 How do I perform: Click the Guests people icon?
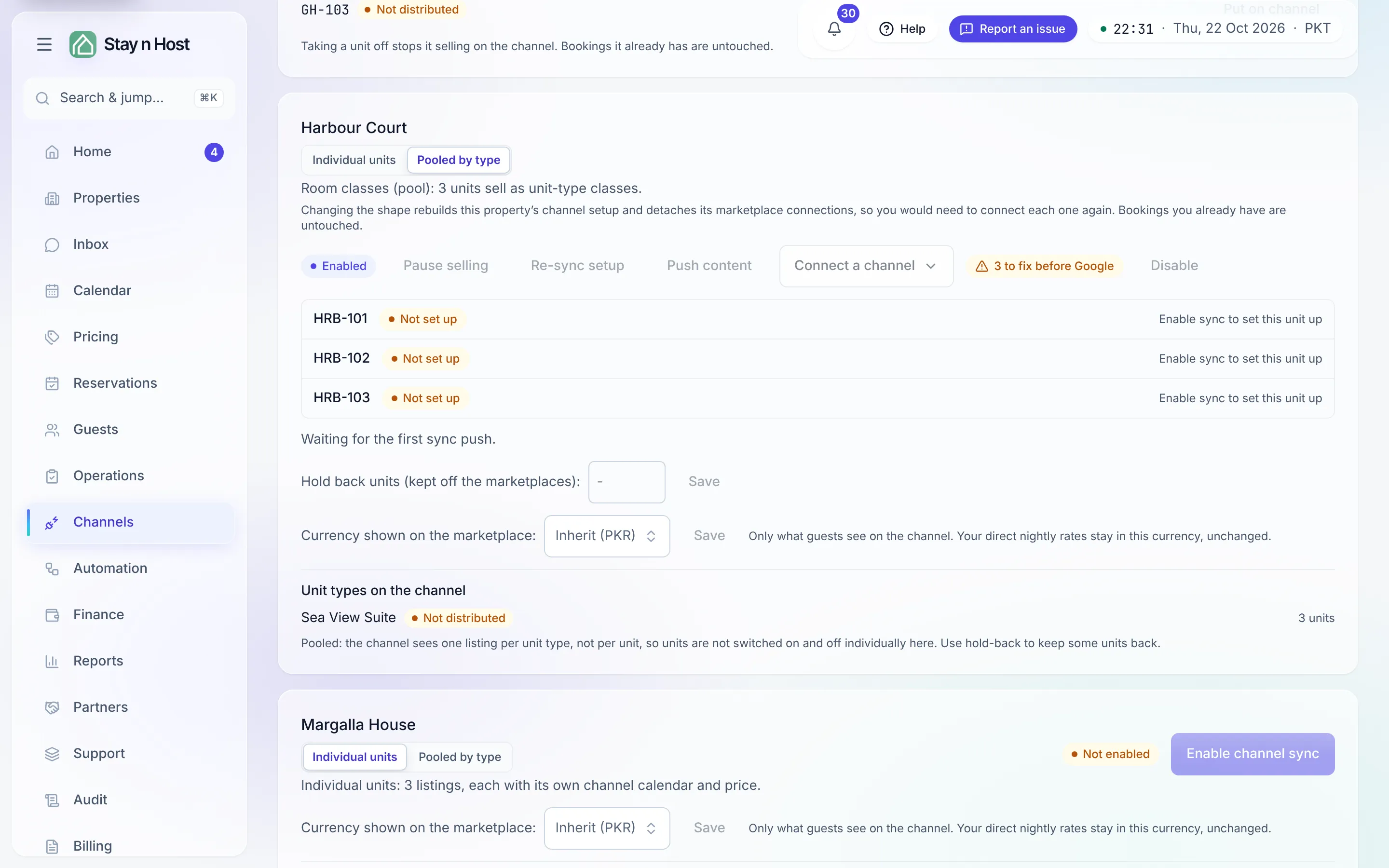click(52, 430)
